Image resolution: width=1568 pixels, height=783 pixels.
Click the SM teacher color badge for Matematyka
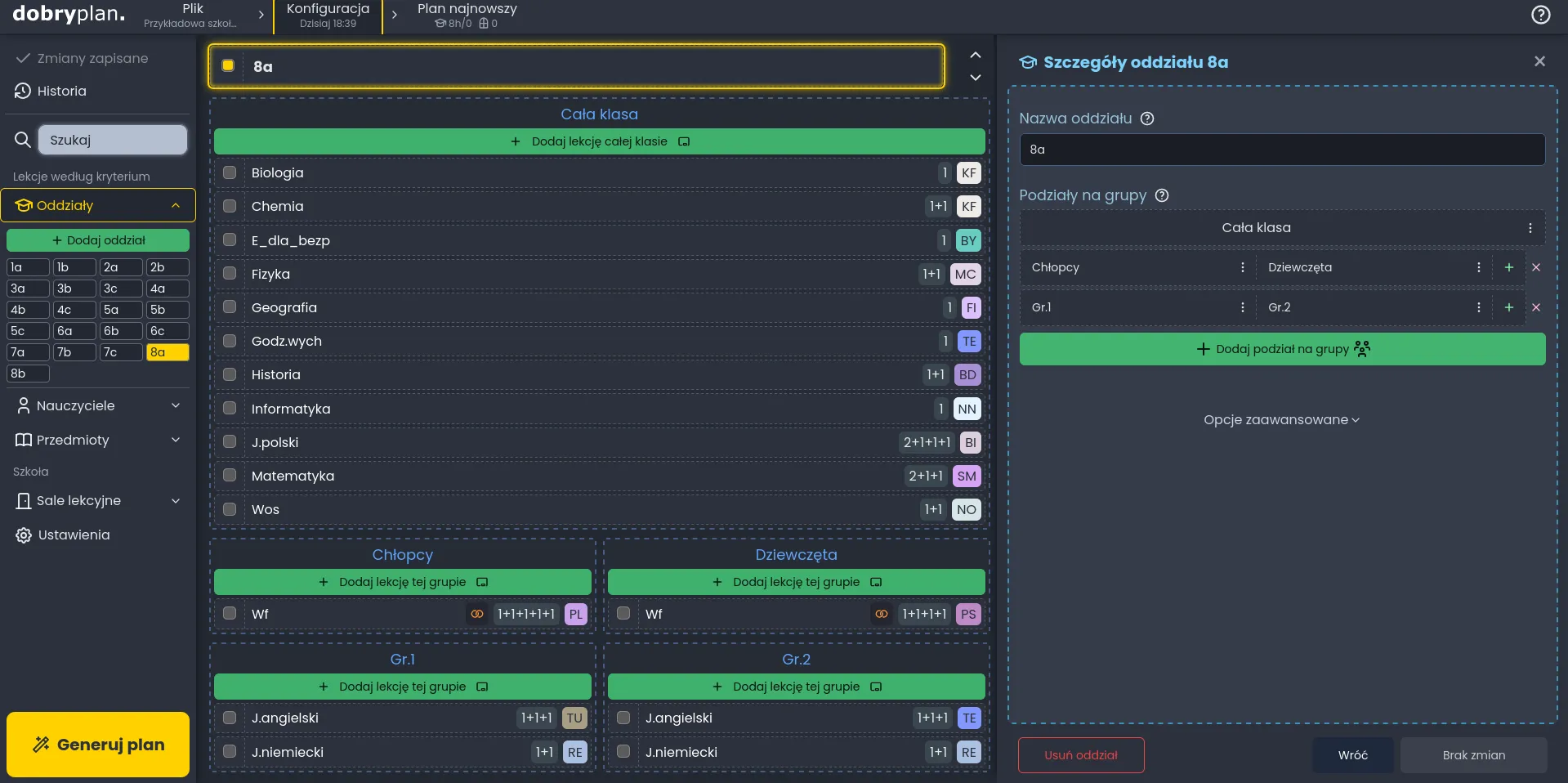pos(967,476)
